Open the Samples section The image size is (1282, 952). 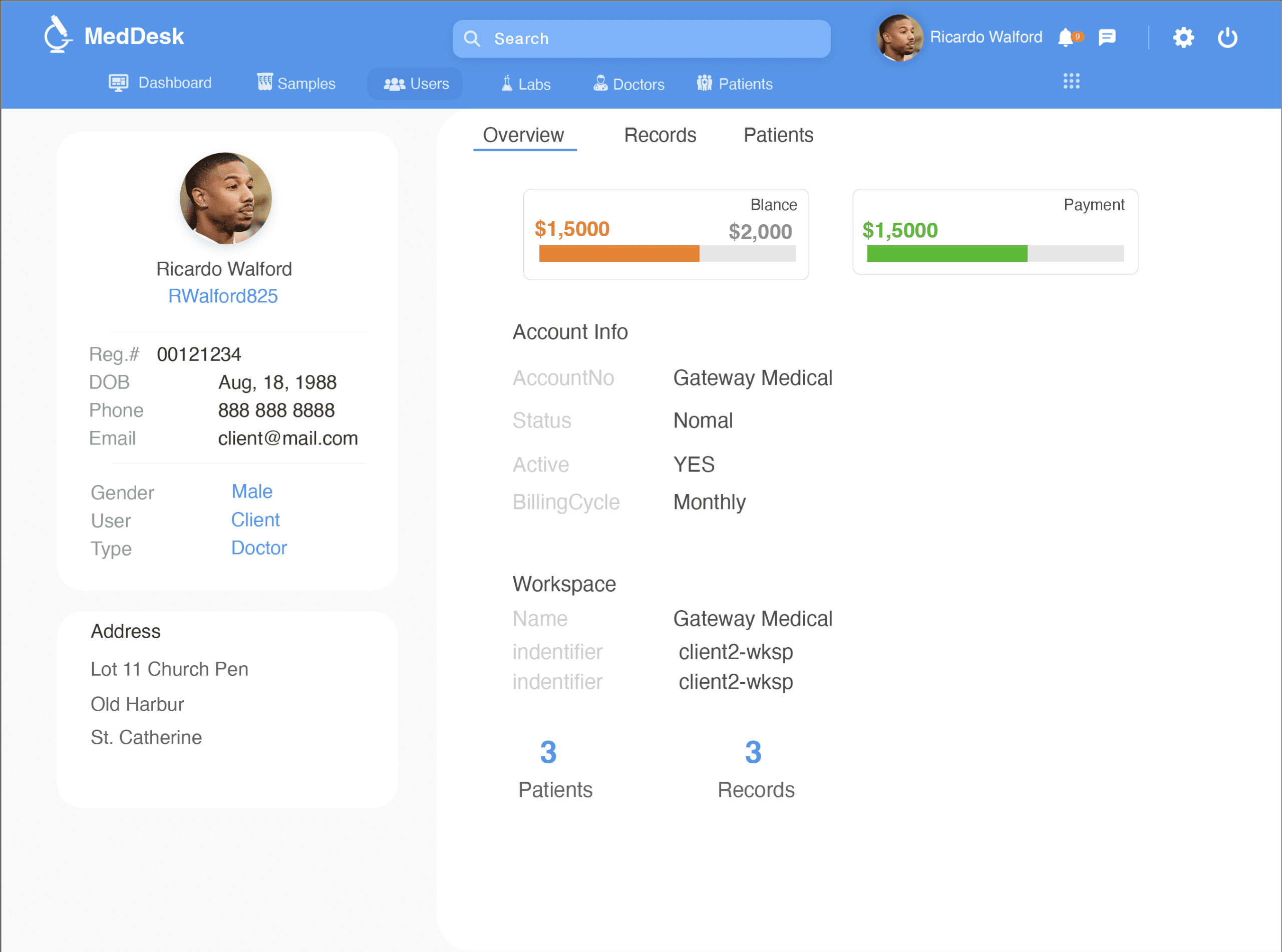(296, 83)
